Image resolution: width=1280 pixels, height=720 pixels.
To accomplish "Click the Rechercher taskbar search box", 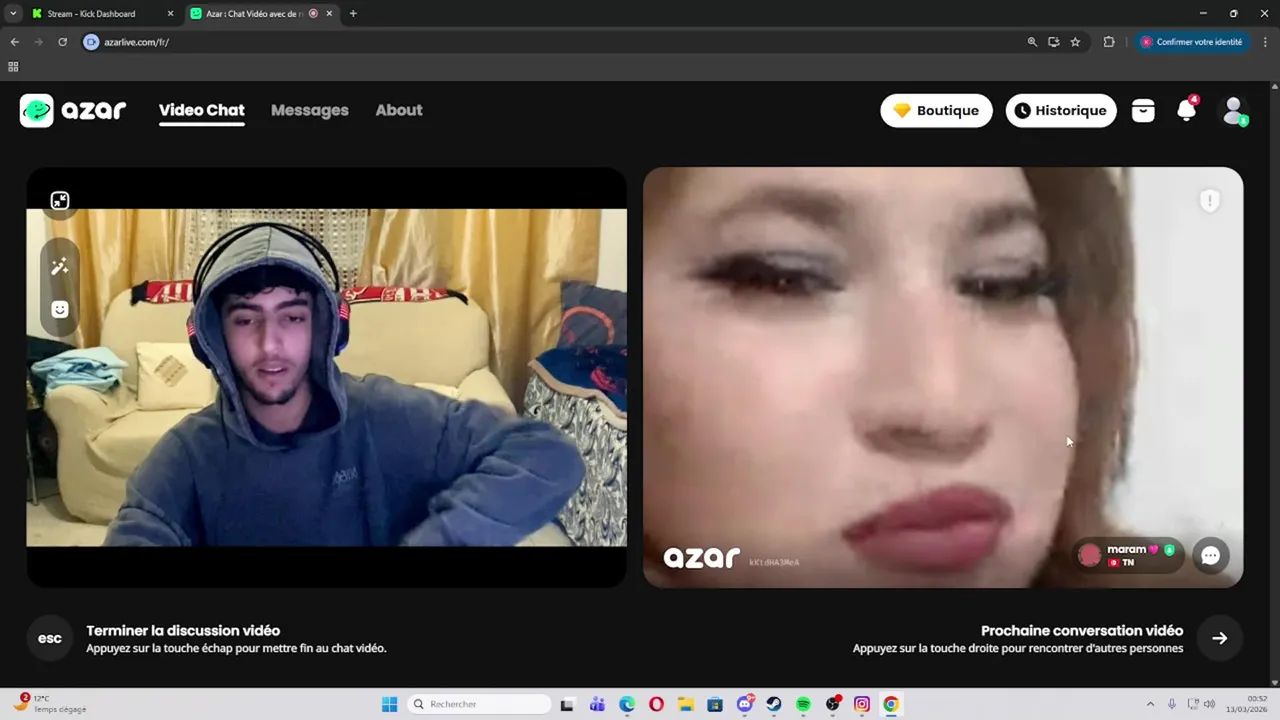I will 480,704.
